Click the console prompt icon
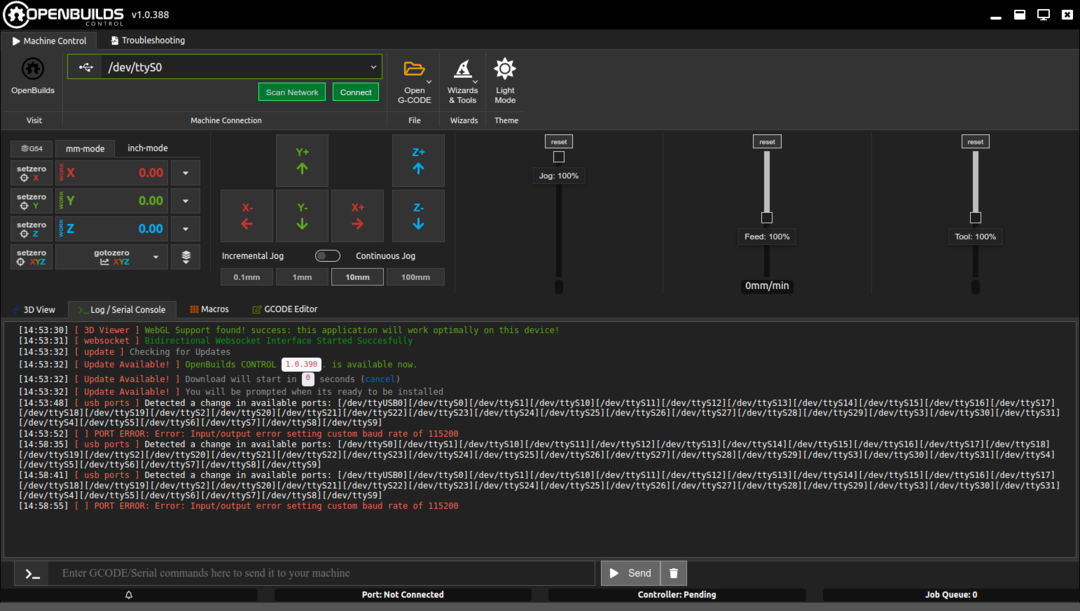Image resolution: width=1080 pixels, height=611 pixels. (x=32, y=573)
